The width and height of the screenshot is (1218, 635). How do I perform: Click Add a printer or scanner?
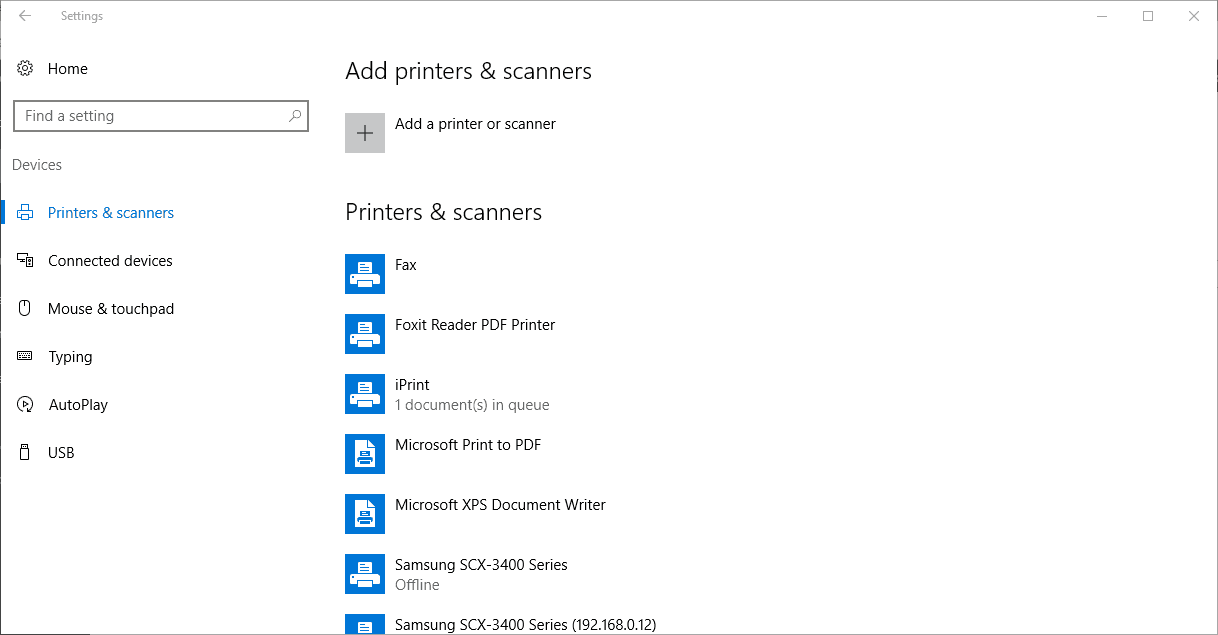[x=475, y=124]
